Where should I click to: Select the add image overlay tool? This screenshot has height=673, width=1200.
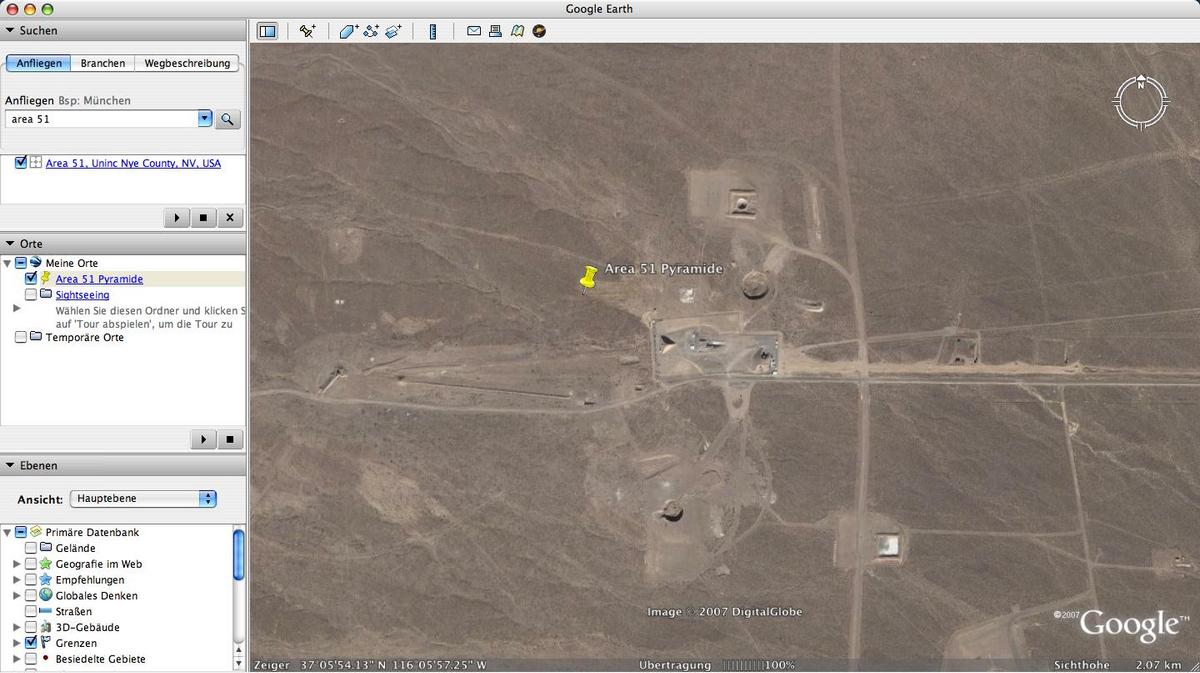tap(393, 31)
